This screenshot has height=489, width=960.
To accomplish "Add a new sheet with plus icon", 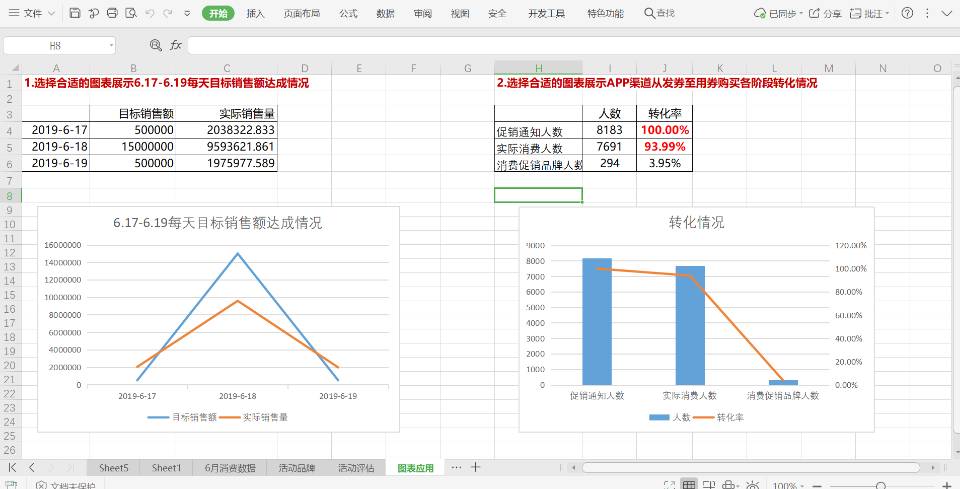I will [x=476, y=468].
